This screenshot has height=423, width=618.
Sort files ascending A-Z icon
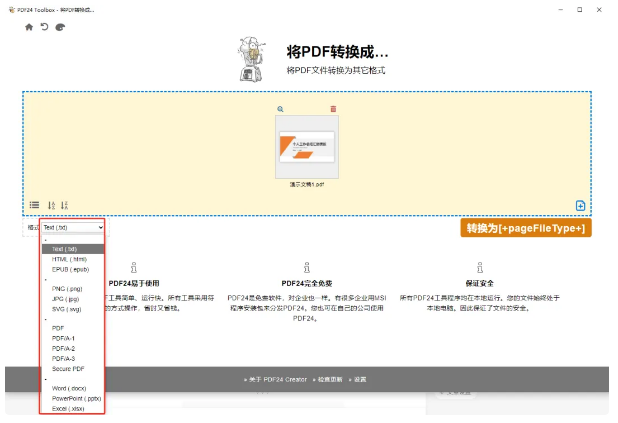(52, 205)
